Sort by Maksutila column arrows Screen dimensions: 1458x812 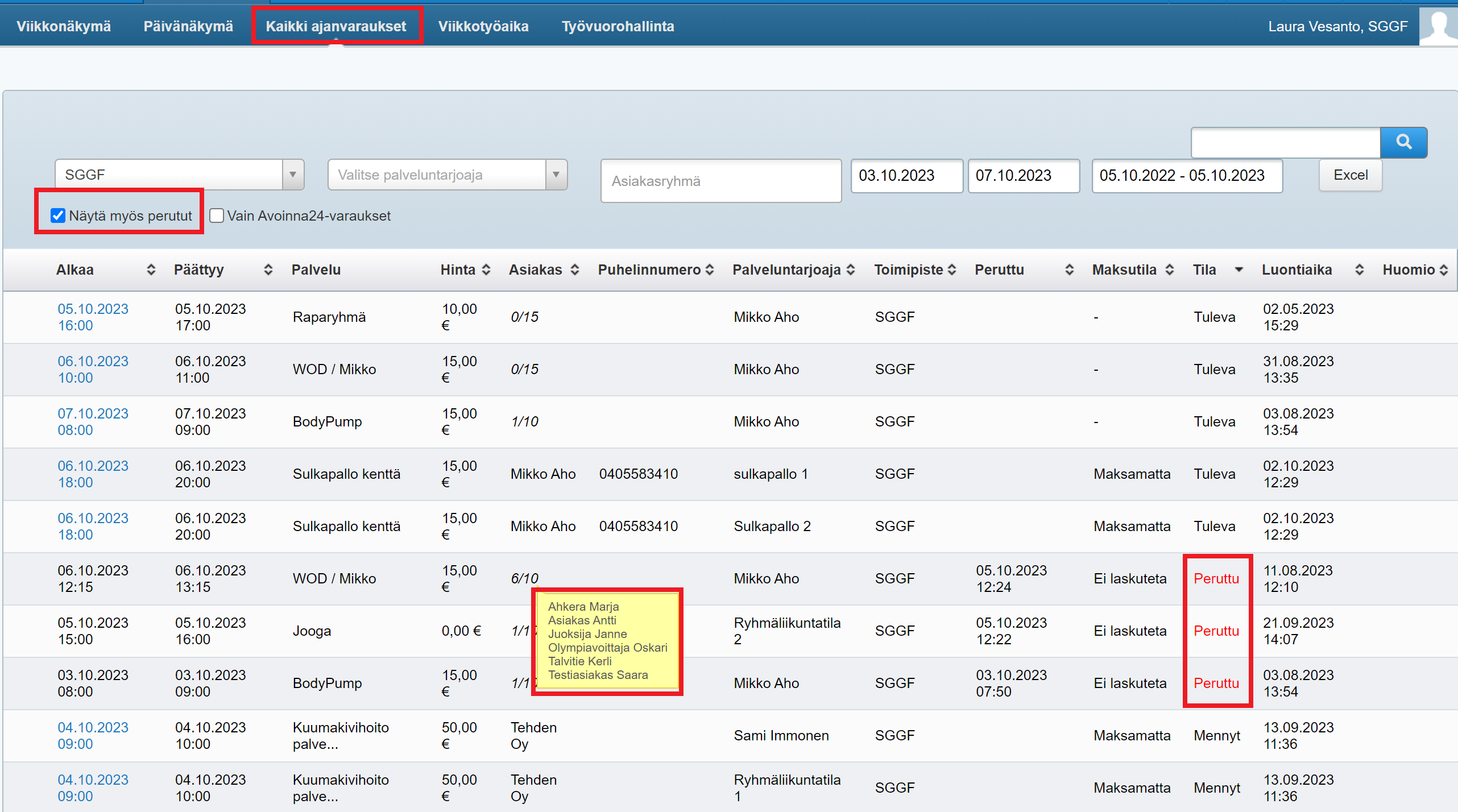[x=1170, y=270]
